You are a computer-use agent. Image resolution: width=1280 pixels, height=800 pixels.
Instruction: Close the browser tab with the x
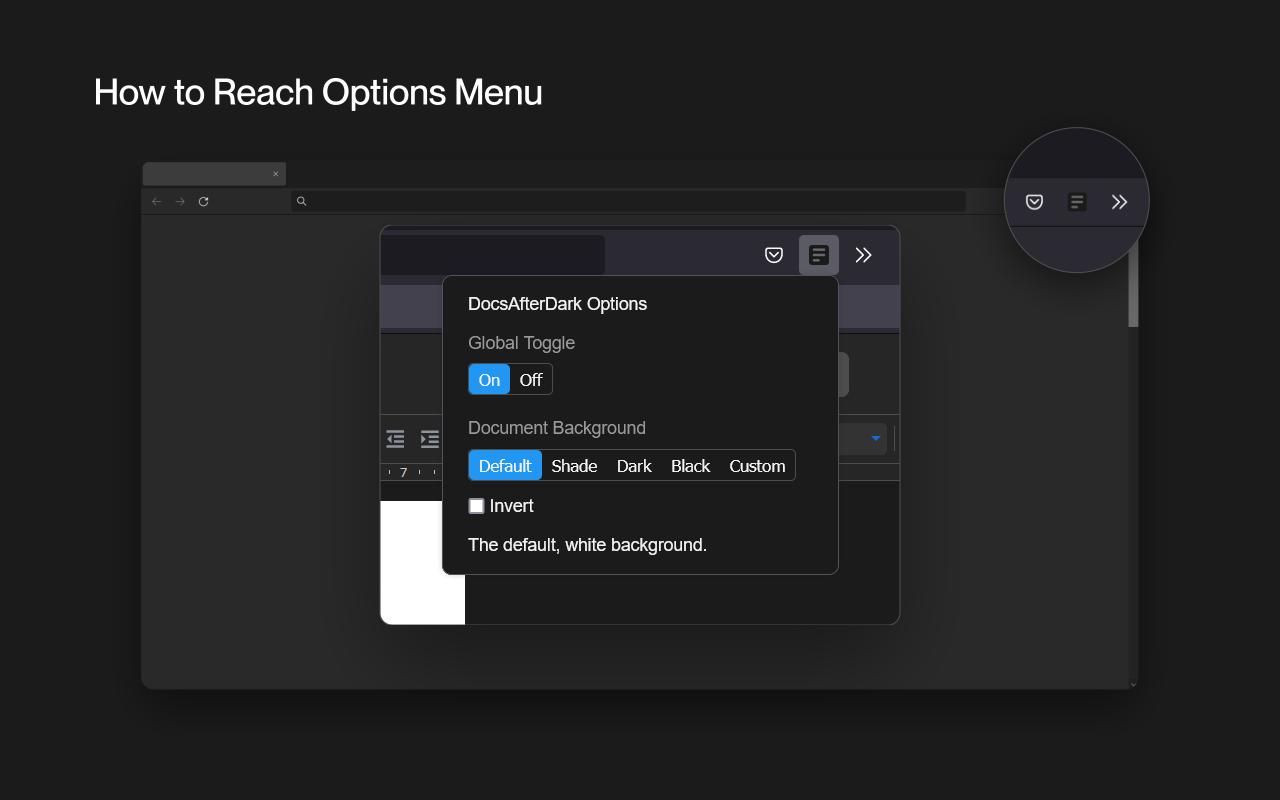(276, 174)
